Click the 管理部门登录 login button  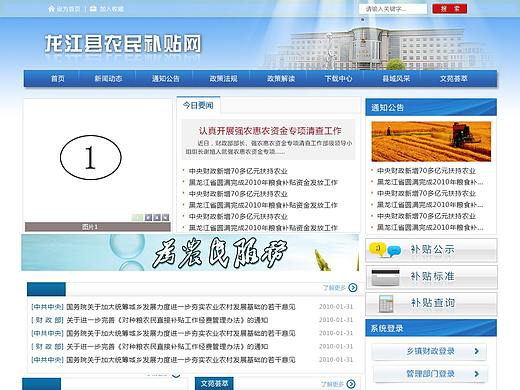coord(430,374)
